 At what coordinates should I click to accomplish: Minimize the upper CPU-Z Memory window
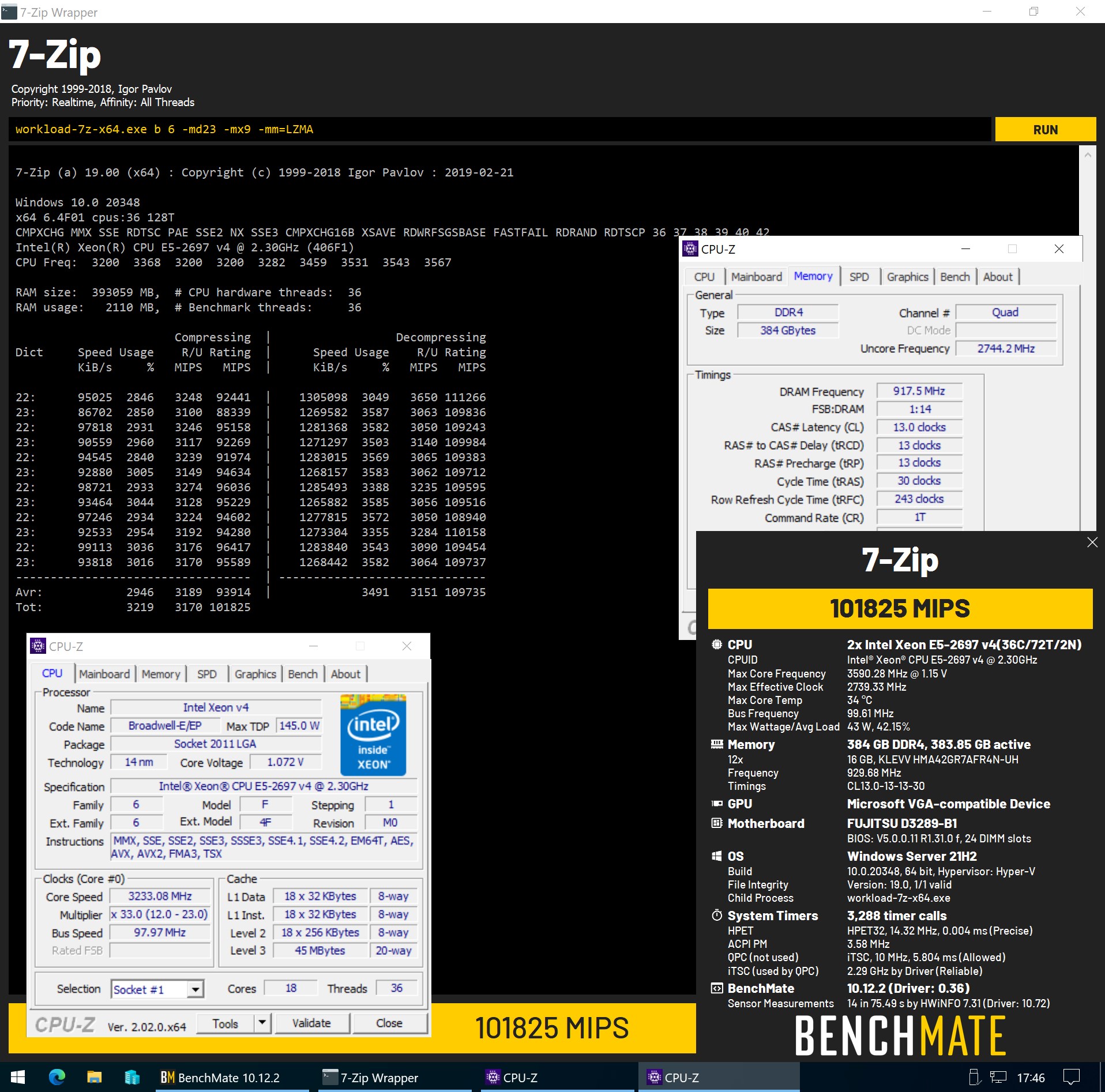(966, 249)
